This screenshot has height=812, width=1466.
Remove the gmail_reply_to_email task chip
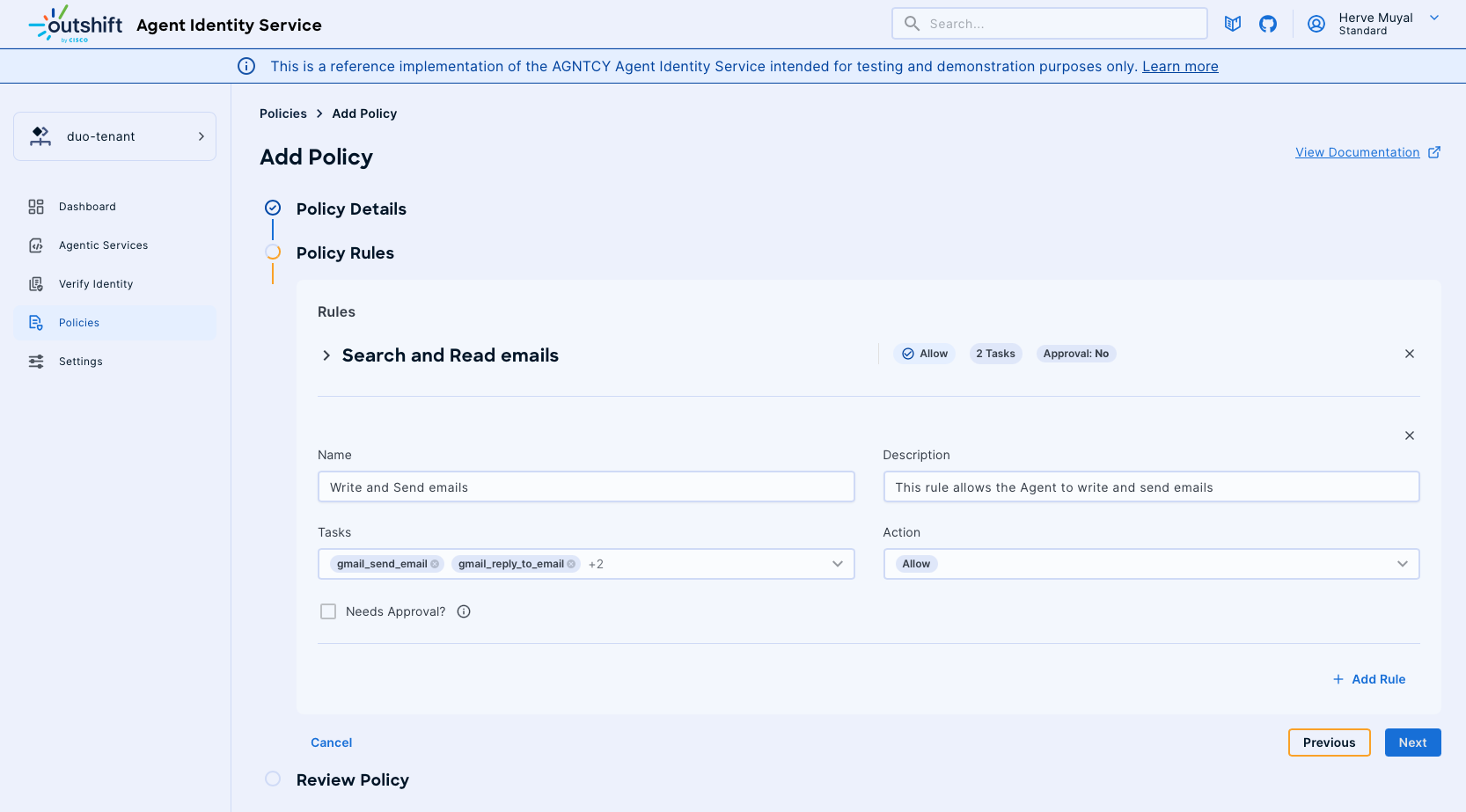point(571,564)
